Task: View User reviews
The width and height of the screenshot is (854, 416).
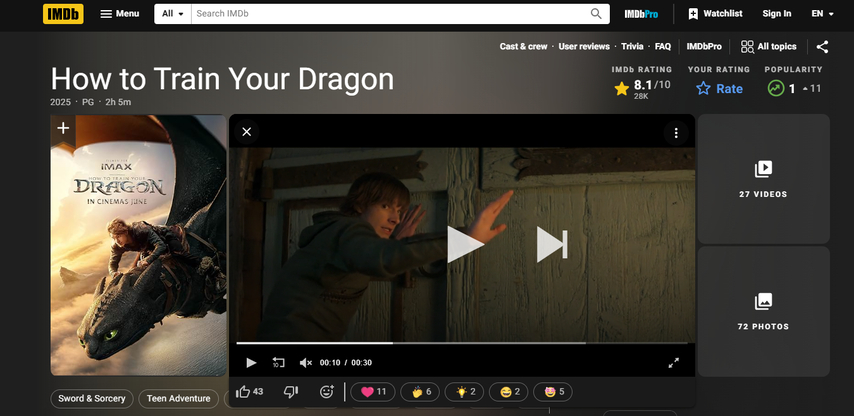Action: point(584,46)
